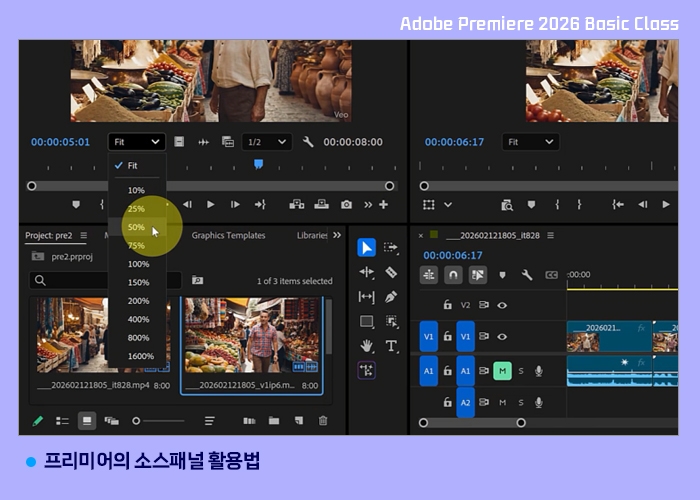Image resolution: width=700 pixels, height=500 pixels.
Task: Choose the Hand tool
Action: click(x=367, y=346)
